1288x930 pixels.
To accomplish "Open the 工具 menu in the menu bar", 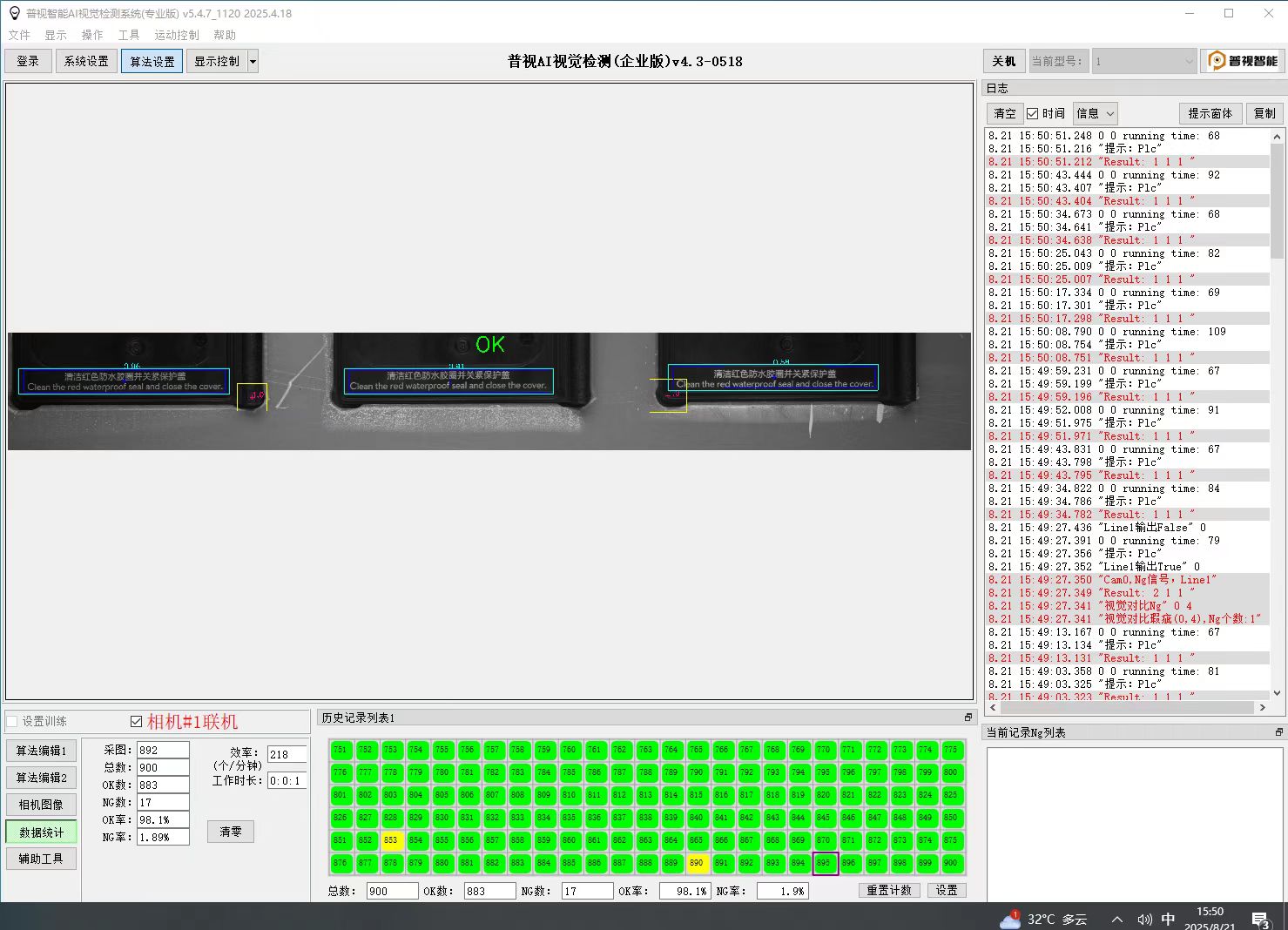I will coord(129,35).
